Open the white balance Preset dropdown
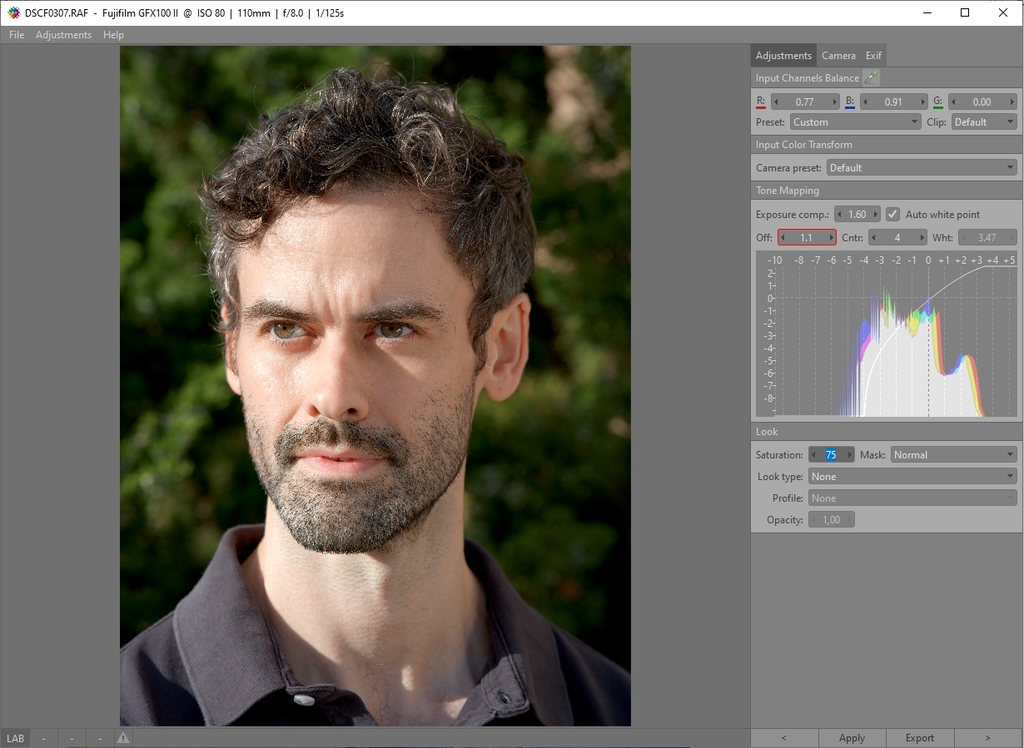The image size is (1024, 748). (855, 122)
